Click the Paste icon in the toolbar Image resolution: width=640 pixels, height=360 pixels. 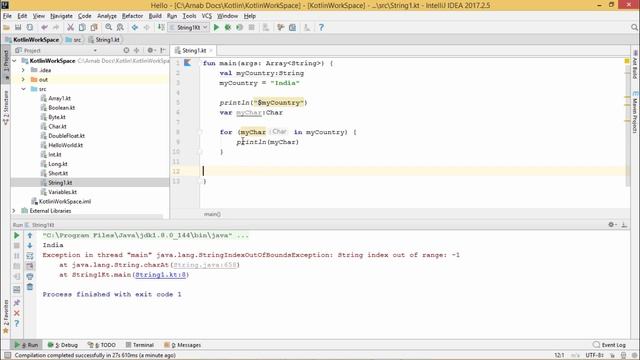(94, 27)
